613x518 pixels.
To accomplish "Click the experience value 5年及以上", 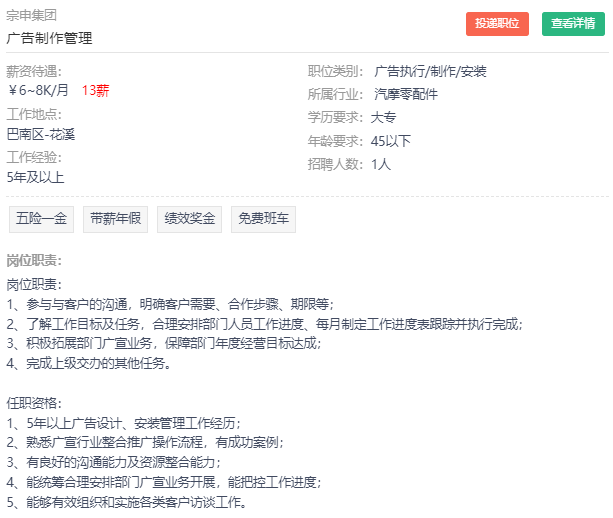I will coord(35,177).
